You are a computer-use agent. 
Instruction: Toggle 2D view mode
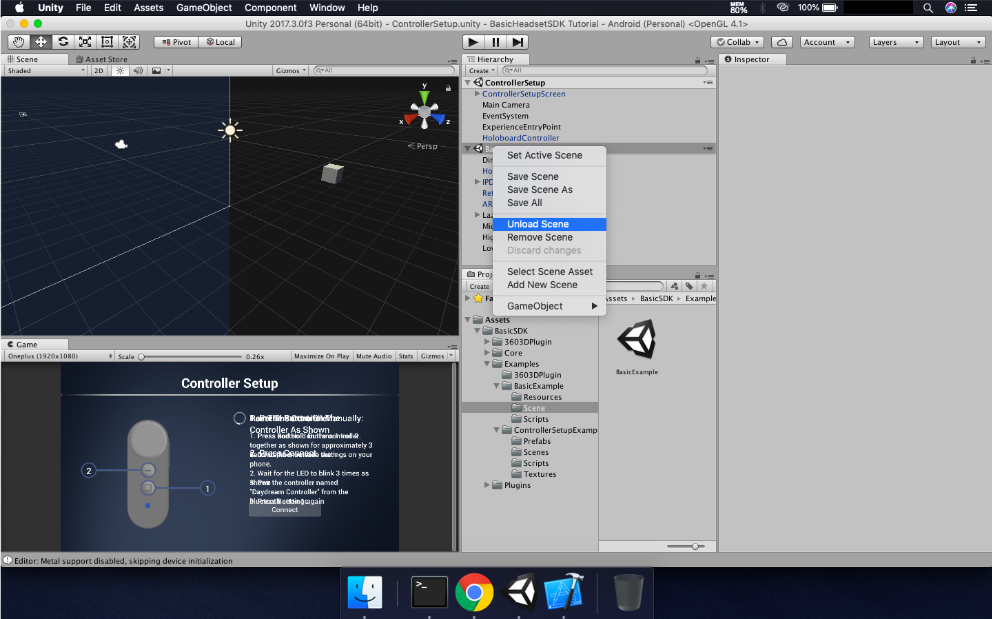coord(99,70)
